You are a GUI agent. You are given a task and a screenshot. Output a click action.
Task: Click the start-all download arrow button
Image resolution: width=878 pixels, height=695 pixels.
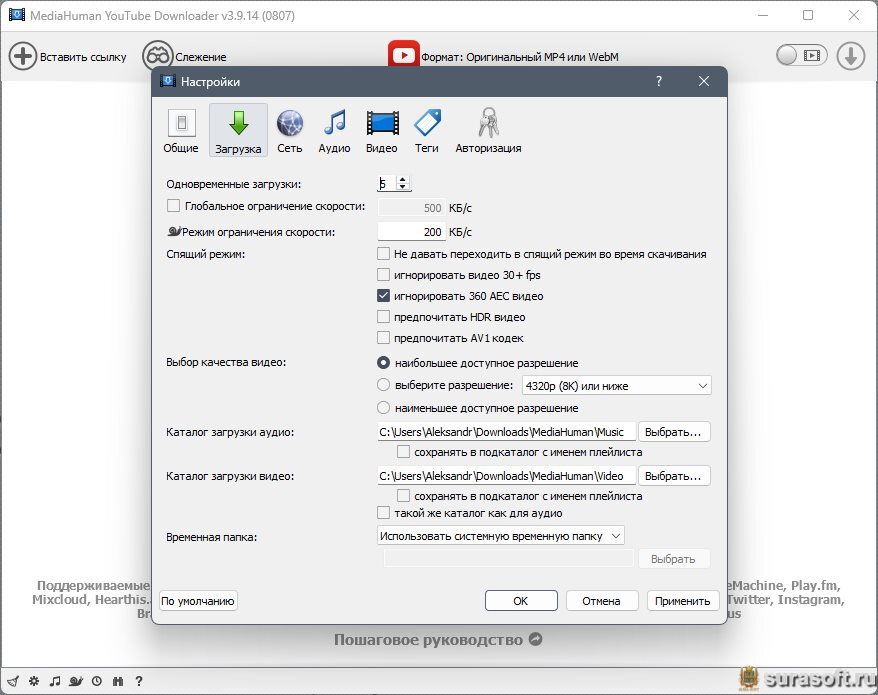click(x=851, y=56)
